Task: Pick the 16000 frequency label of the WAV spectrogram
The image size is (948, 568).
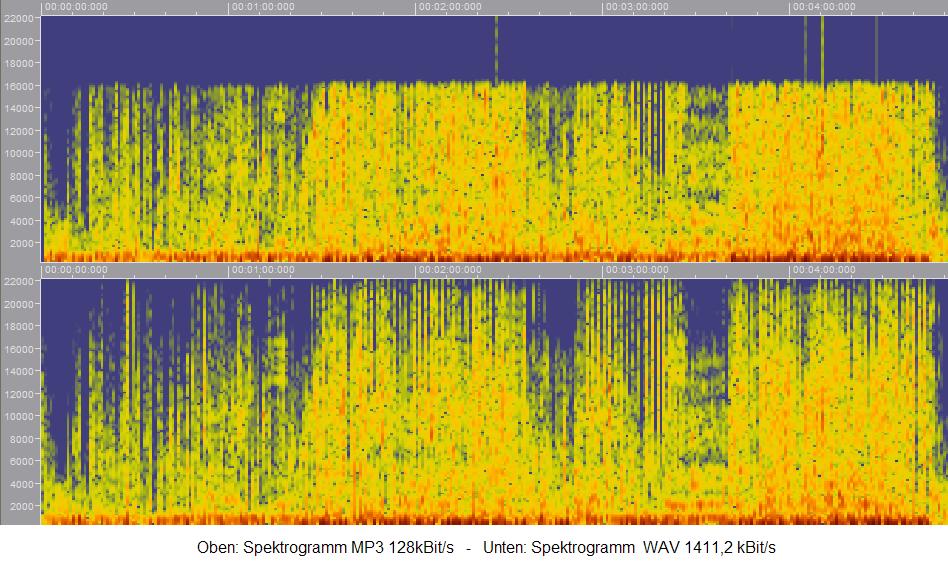Action: coord(19,349)
